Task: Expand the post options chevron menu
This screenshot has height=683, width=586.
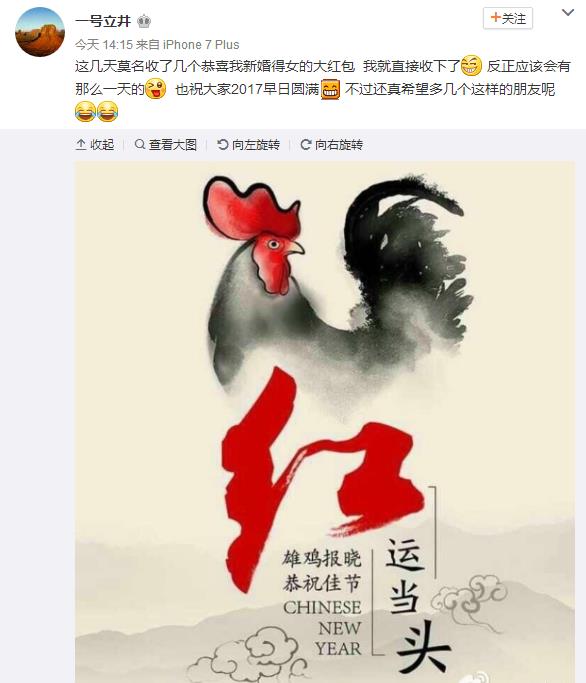Action: (x=568, y=13)
